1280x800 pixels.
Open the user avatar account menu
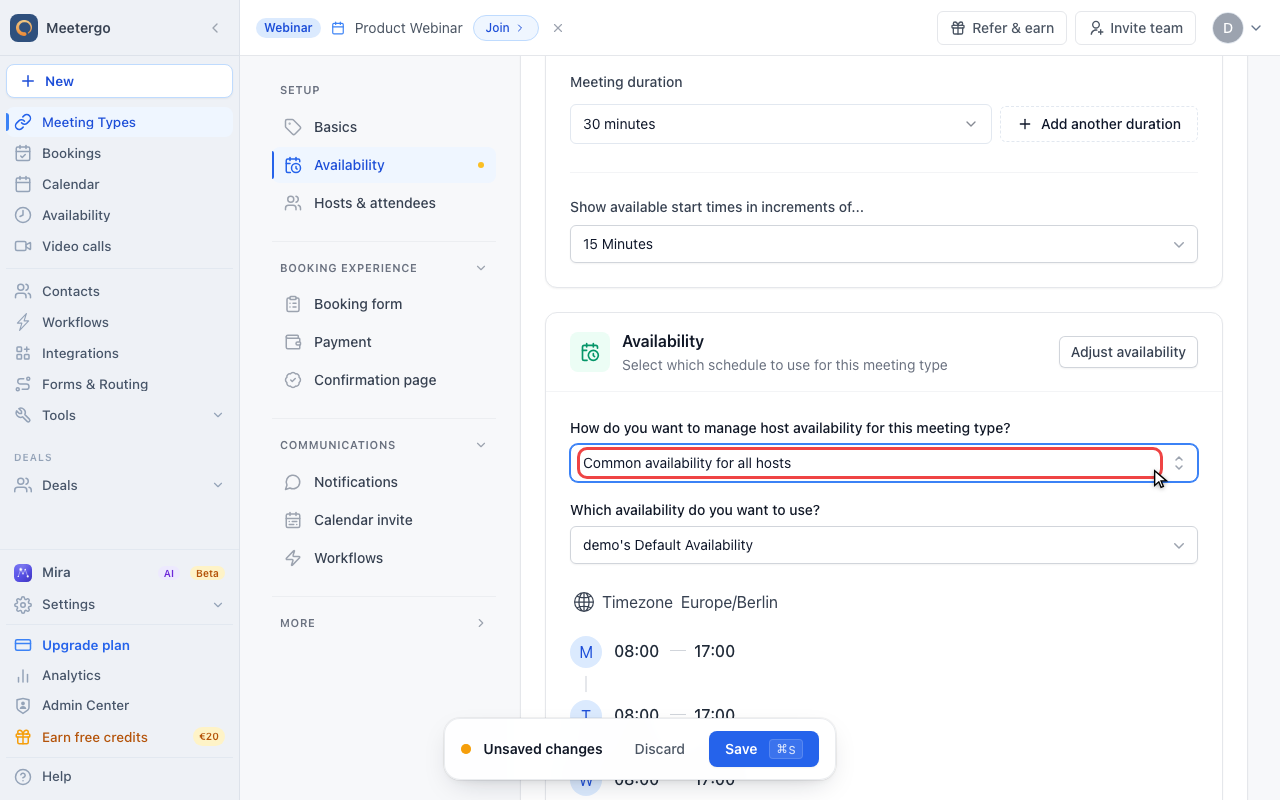pyautogui.click(x=1238, y=28)
